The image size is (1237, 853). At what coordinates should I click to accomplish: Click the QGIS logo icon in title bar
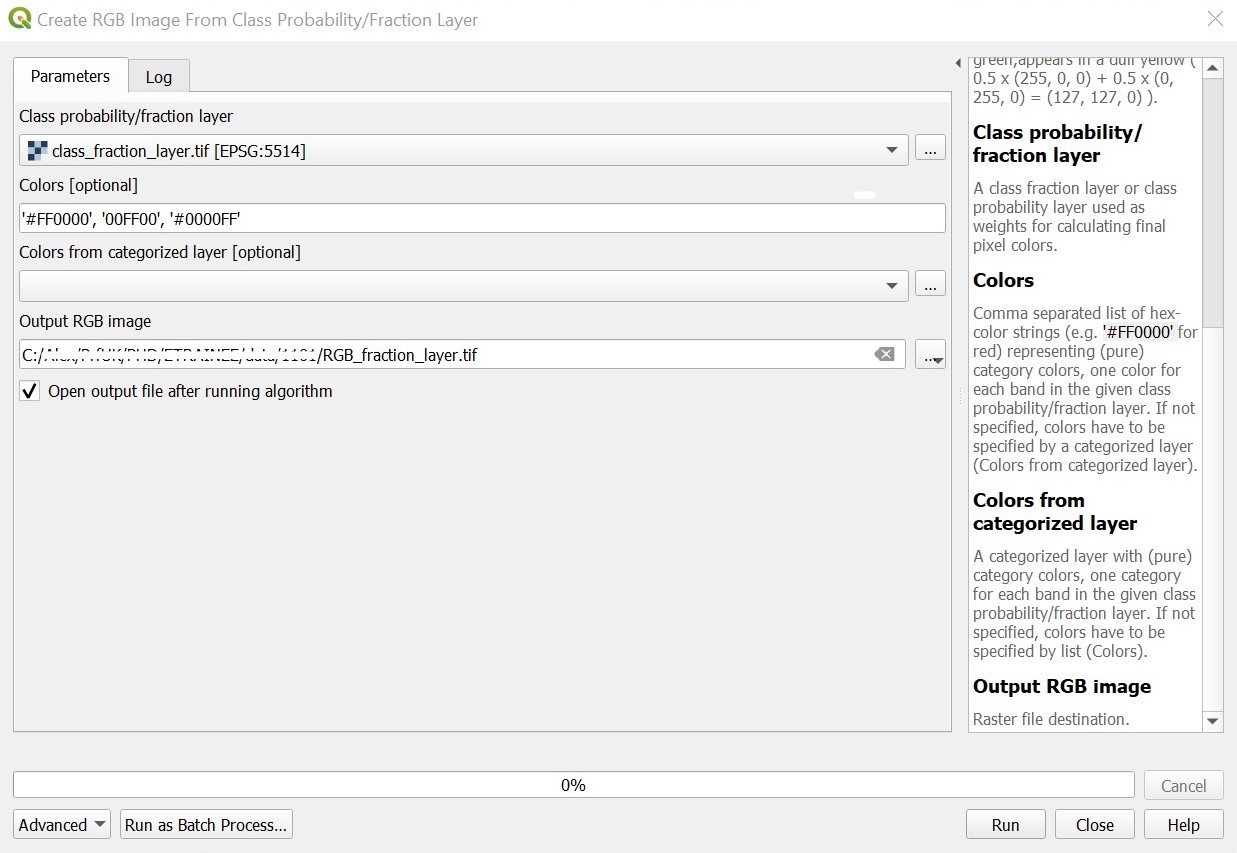19,19
